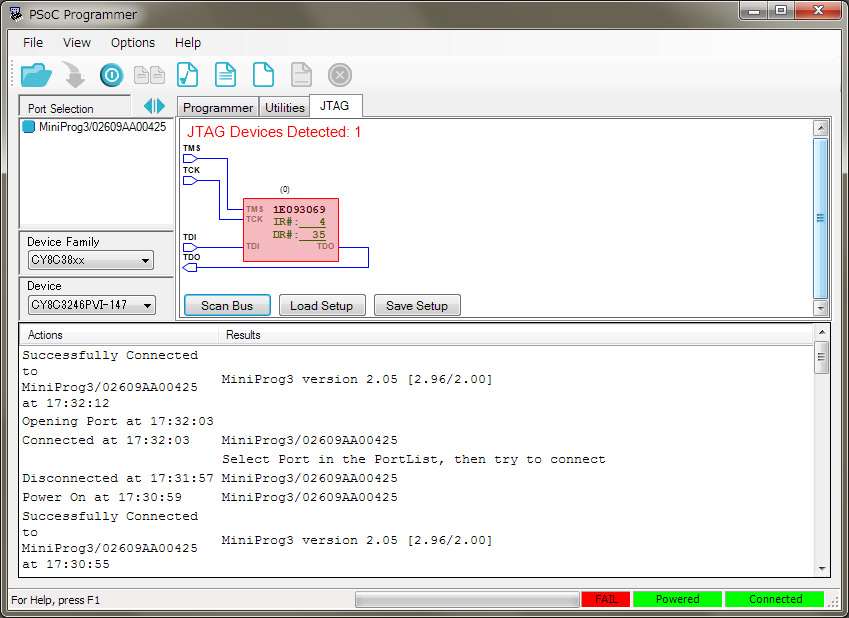The height and width of the screenshot is (618, 849).
Task: Open the Help menu
Action: (x=187, y=42)
